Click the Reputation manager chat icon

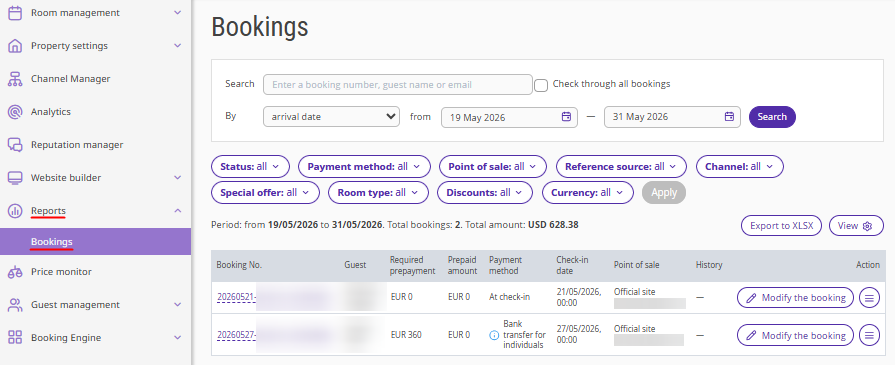pyautogui.click(x=15, y=145)
